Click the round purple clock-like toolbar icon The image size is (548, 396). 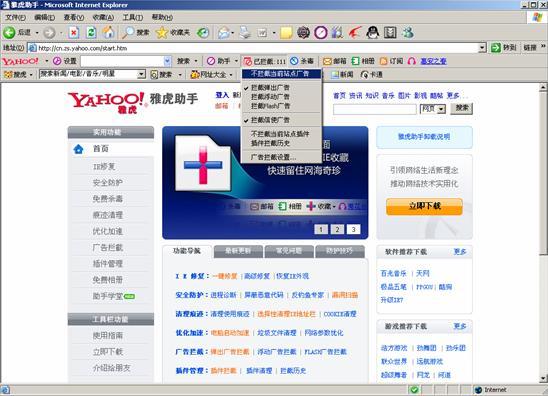321,33
